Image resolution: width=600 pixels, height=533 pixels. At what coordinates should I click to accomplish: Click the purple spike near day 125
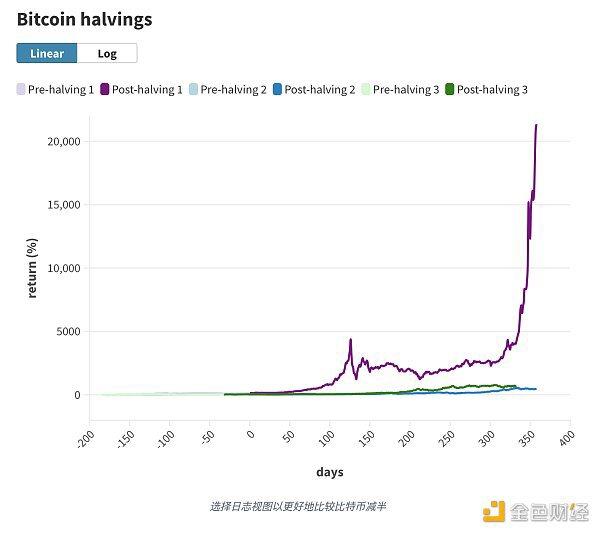pyautogui.click(x=350, y=339)
